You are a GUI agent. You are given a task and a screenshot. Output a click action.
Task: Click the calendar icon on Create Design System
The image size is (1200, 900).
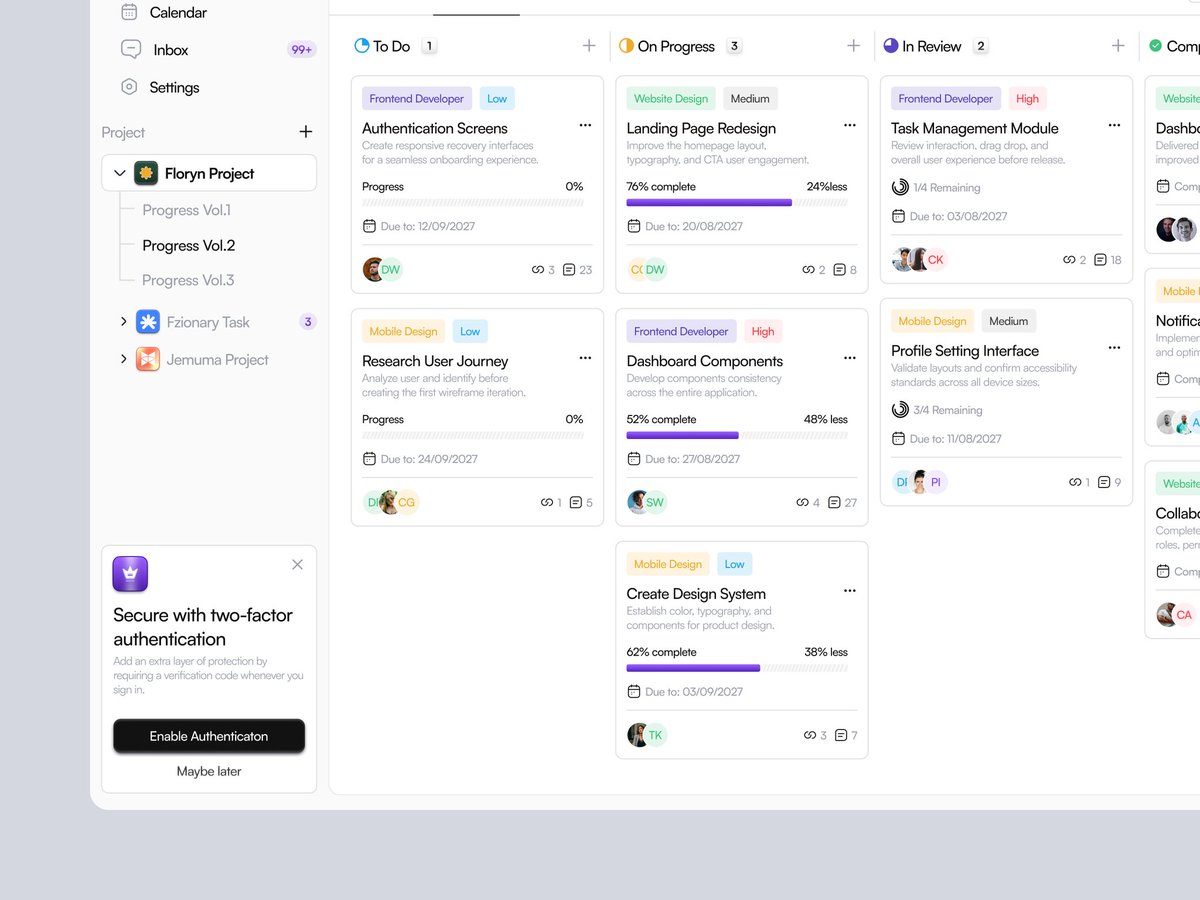[633, 691]
